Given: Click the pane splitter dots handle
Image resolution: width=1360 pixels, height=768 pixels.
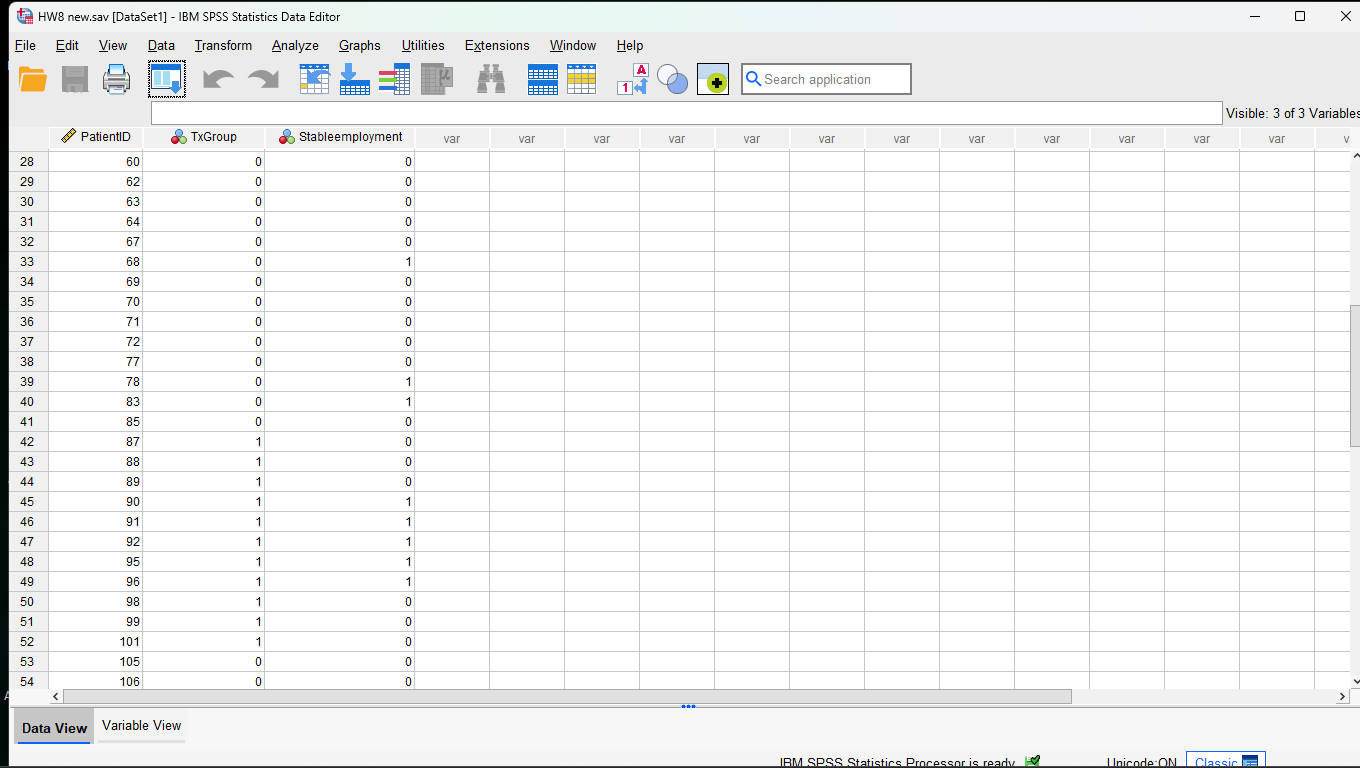Looking at the screenshot, I should [x=688, y=707].
